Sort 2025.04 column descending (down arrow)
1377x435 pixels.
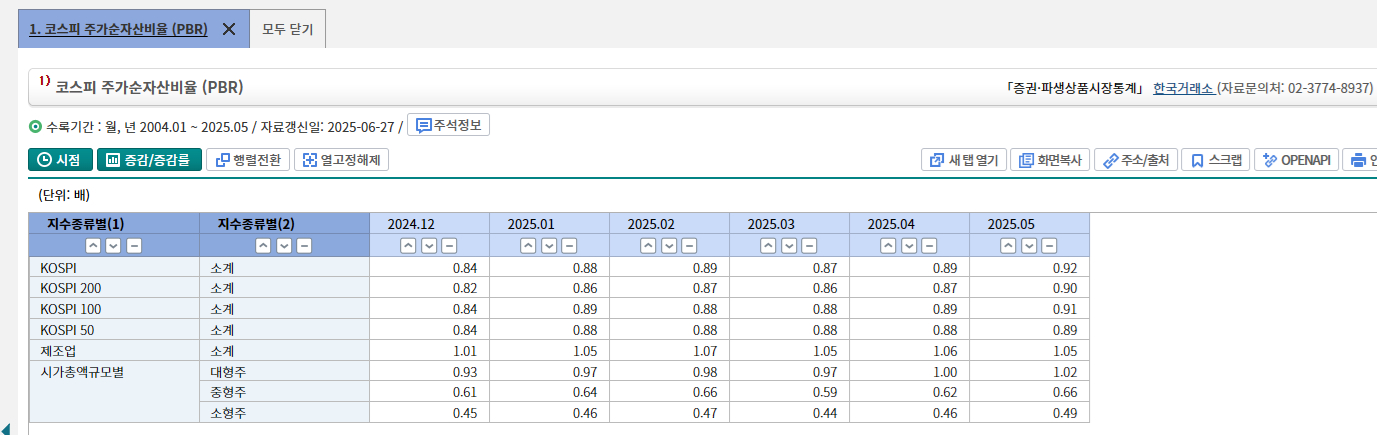pos(909,246)
